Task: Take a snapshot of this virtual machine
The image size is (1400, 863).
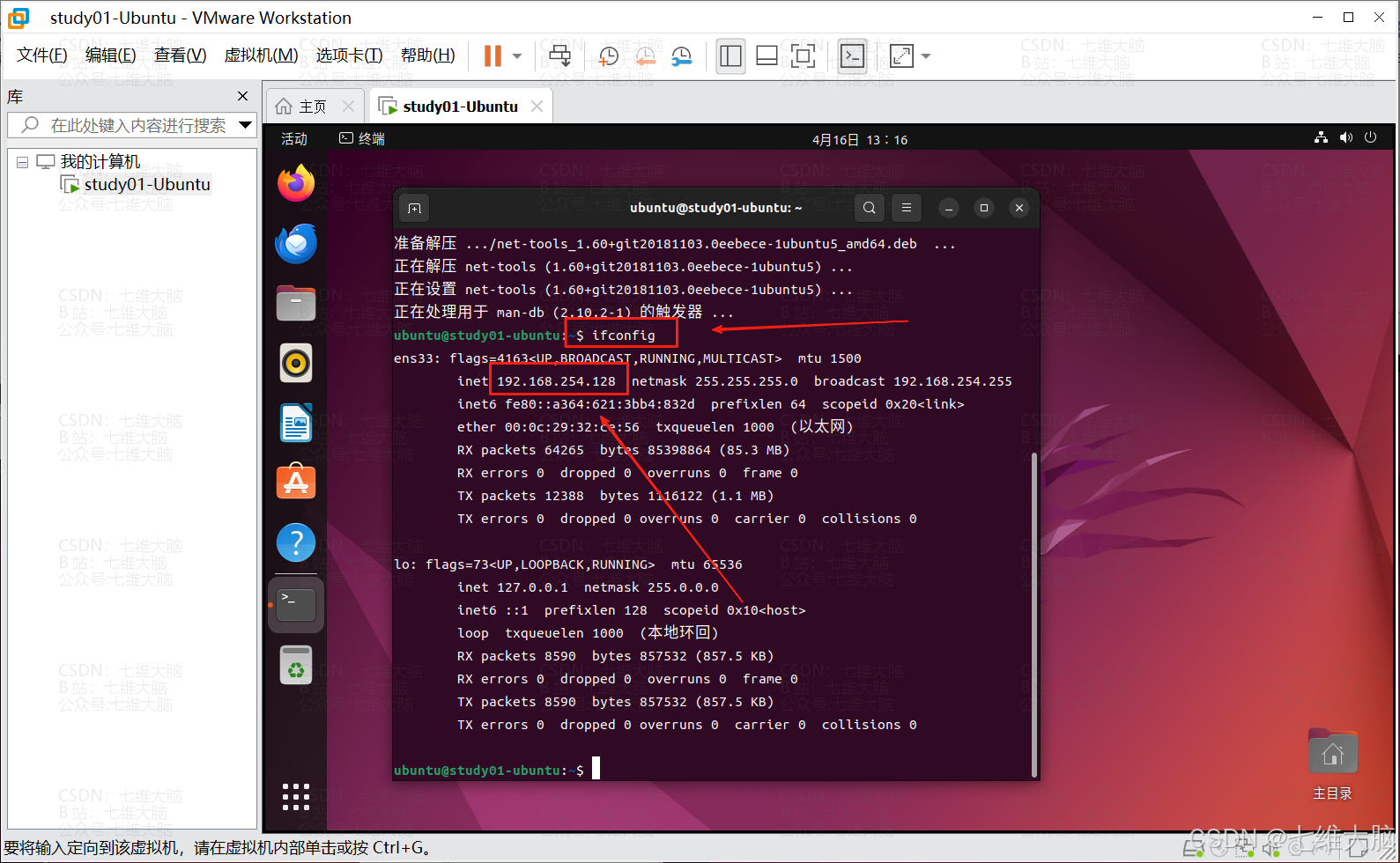Action: click(x=609, y=56)
